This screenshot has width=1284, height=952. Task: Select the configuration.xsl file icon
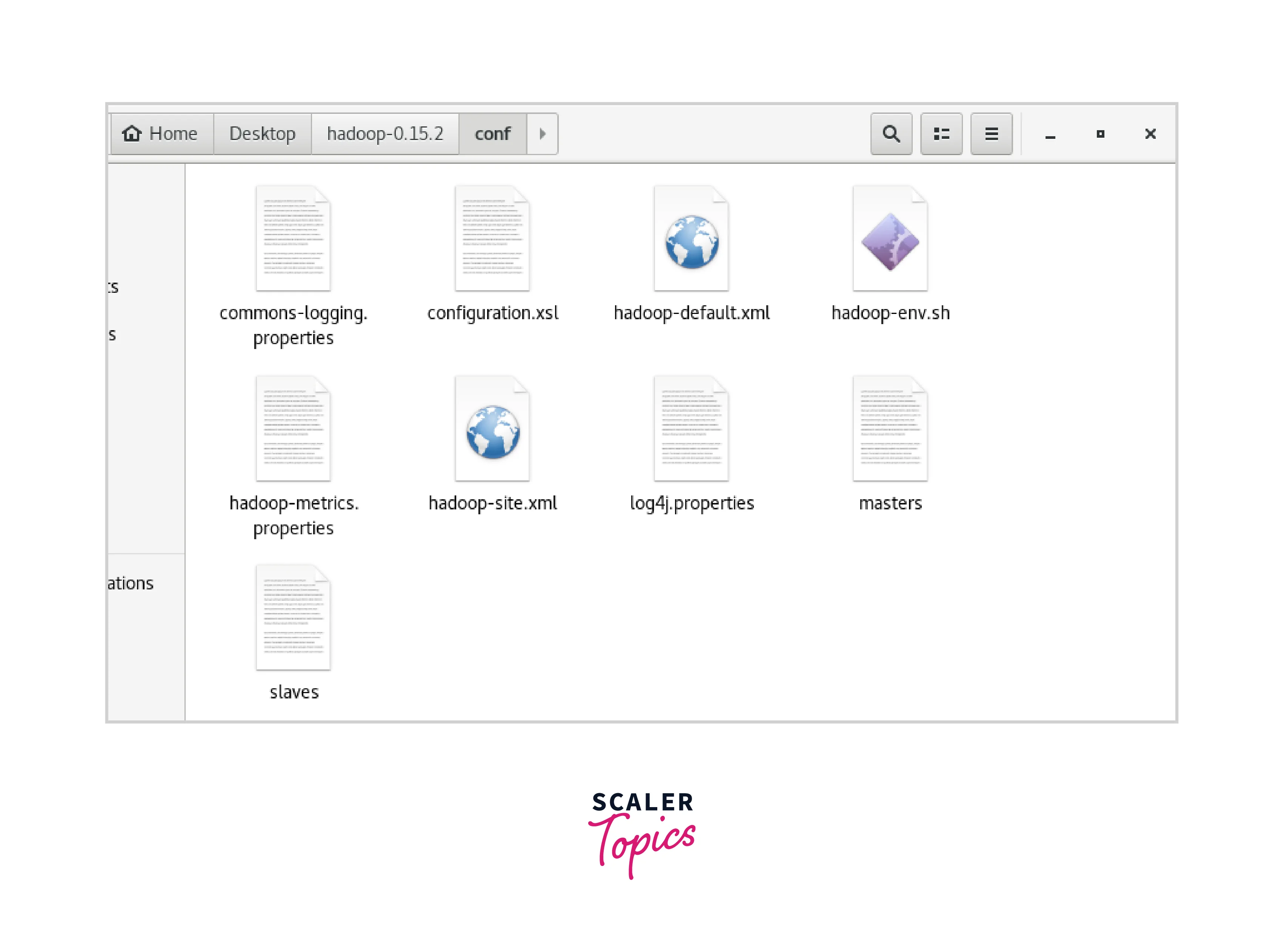492,240
